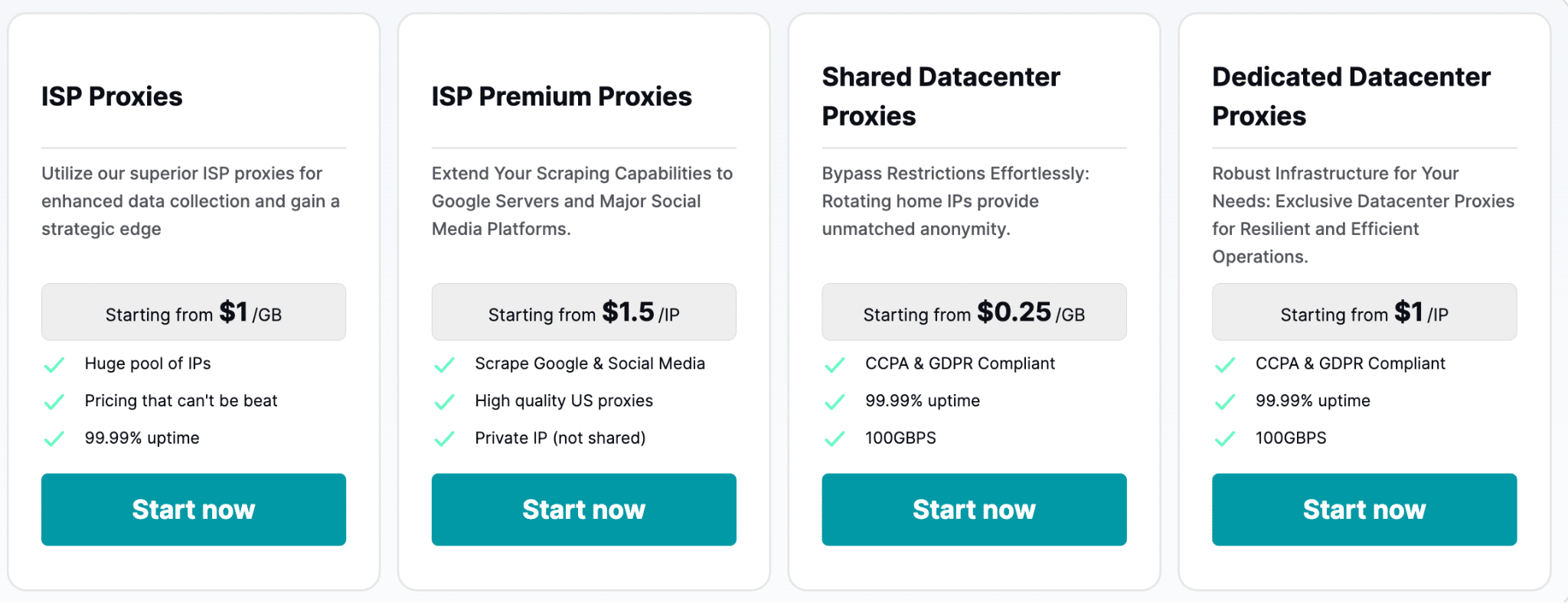Click checkmark by Dedicated Datacenter 99.99% uptime
Screen dimensions: 1568x603
1226,402
